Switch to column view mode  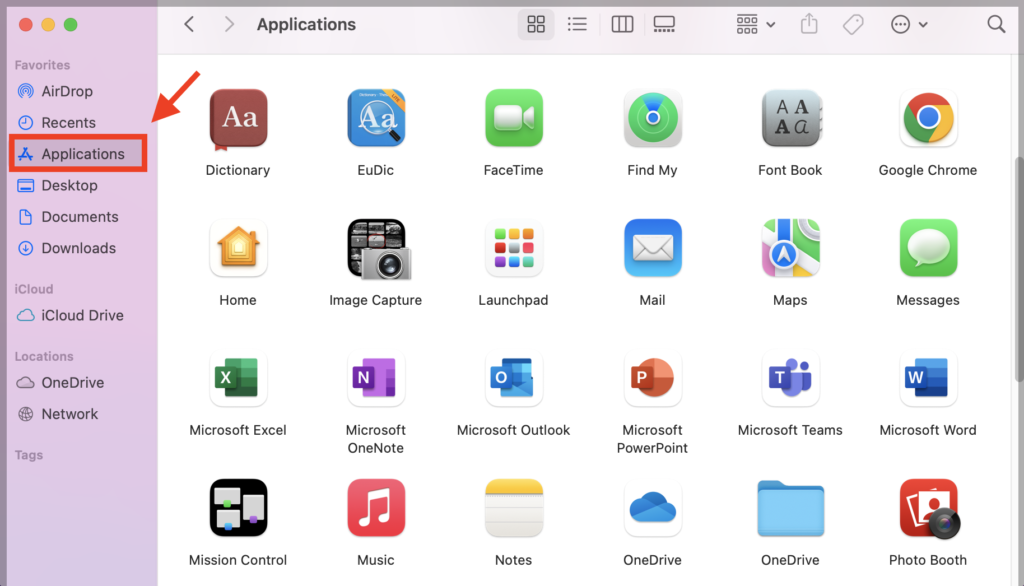click(x=622, y=24)
